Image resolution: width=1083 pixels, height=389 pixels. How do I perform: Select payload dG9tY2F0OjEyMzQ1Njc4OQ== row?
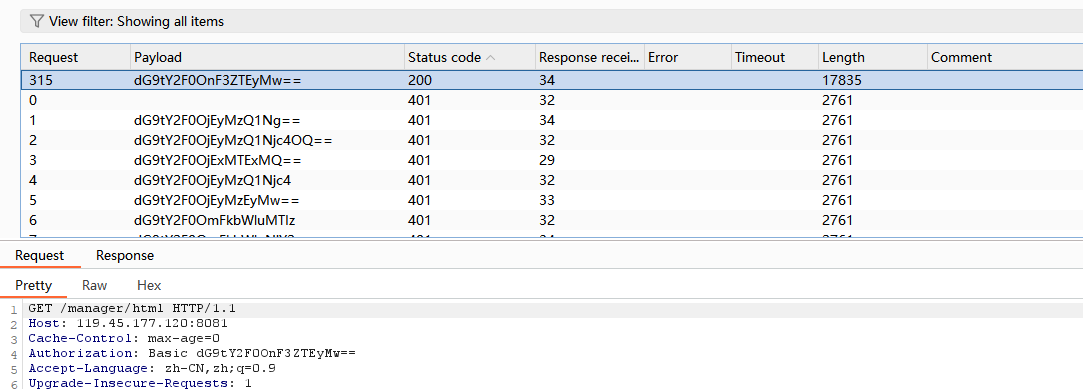(552, 140)
